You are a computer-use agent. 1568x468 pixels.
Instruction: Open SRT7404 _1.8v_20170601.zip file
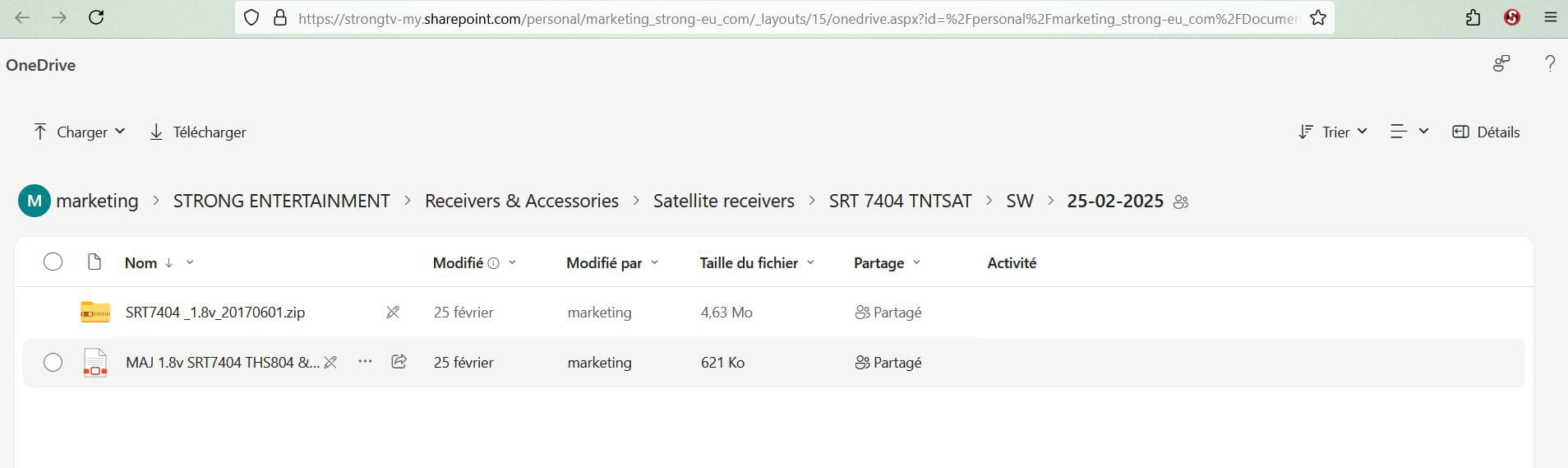point(215,312)
